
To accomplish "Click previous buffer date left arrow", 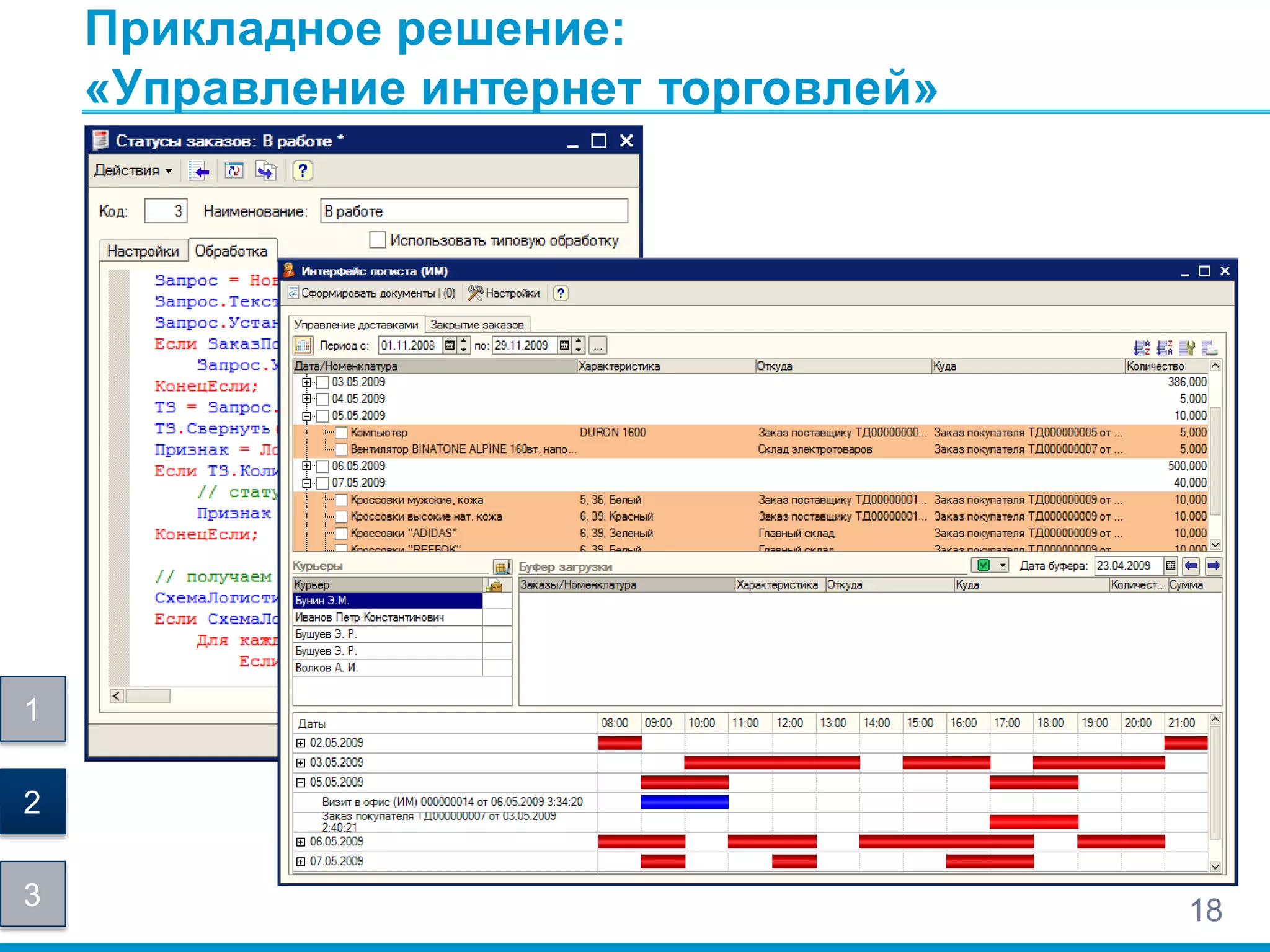I will point(1191,565).
